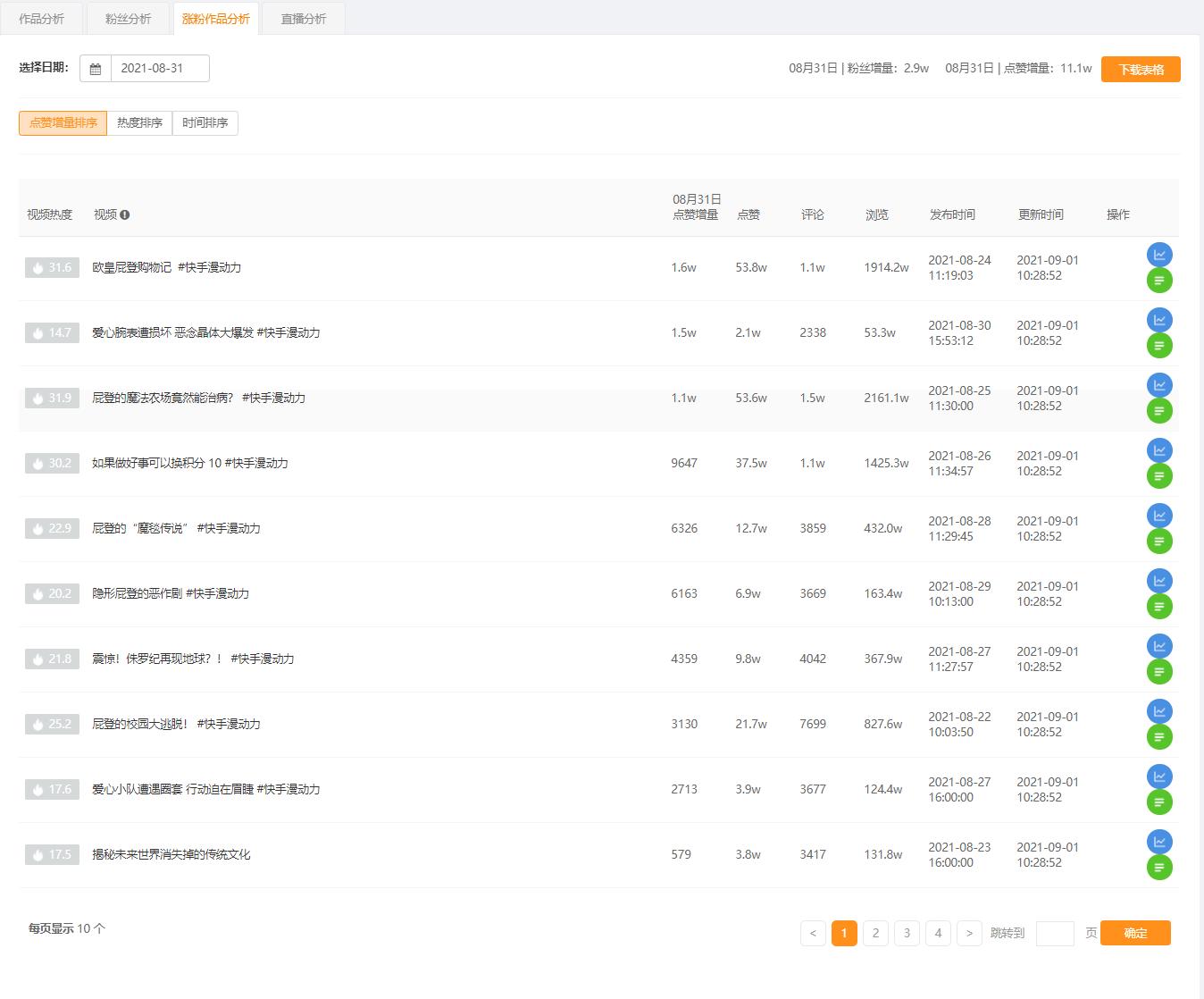Open video 屁登的魔法农场竟然能治病？
1204x999 pixels.
click(198, 398)
